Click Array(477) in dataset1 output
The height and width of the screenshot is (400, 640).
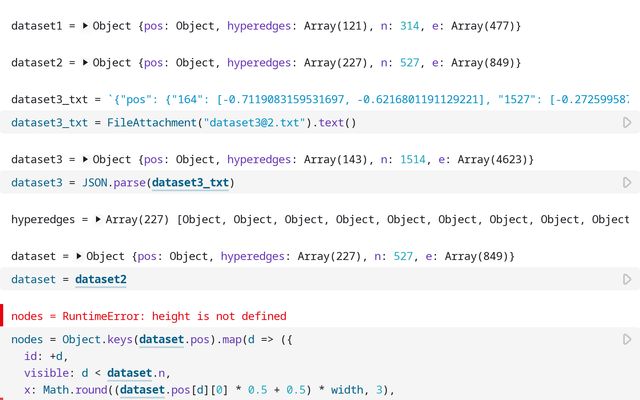coord(484,24)
